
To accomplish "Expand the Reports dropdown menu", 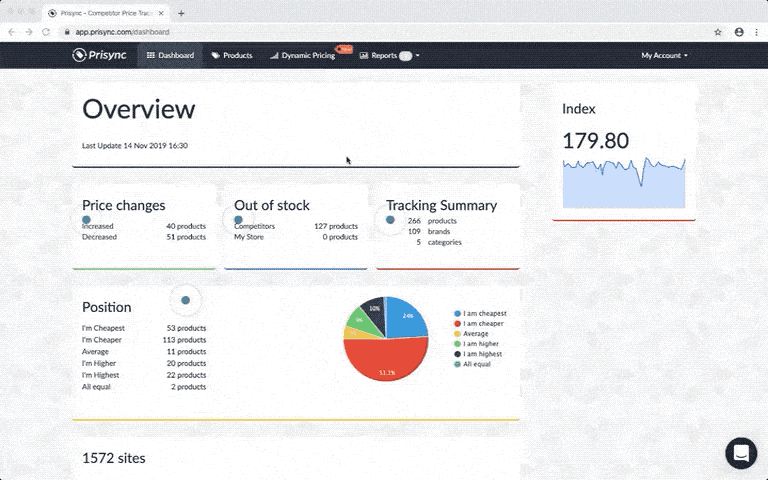I will 389,55.
